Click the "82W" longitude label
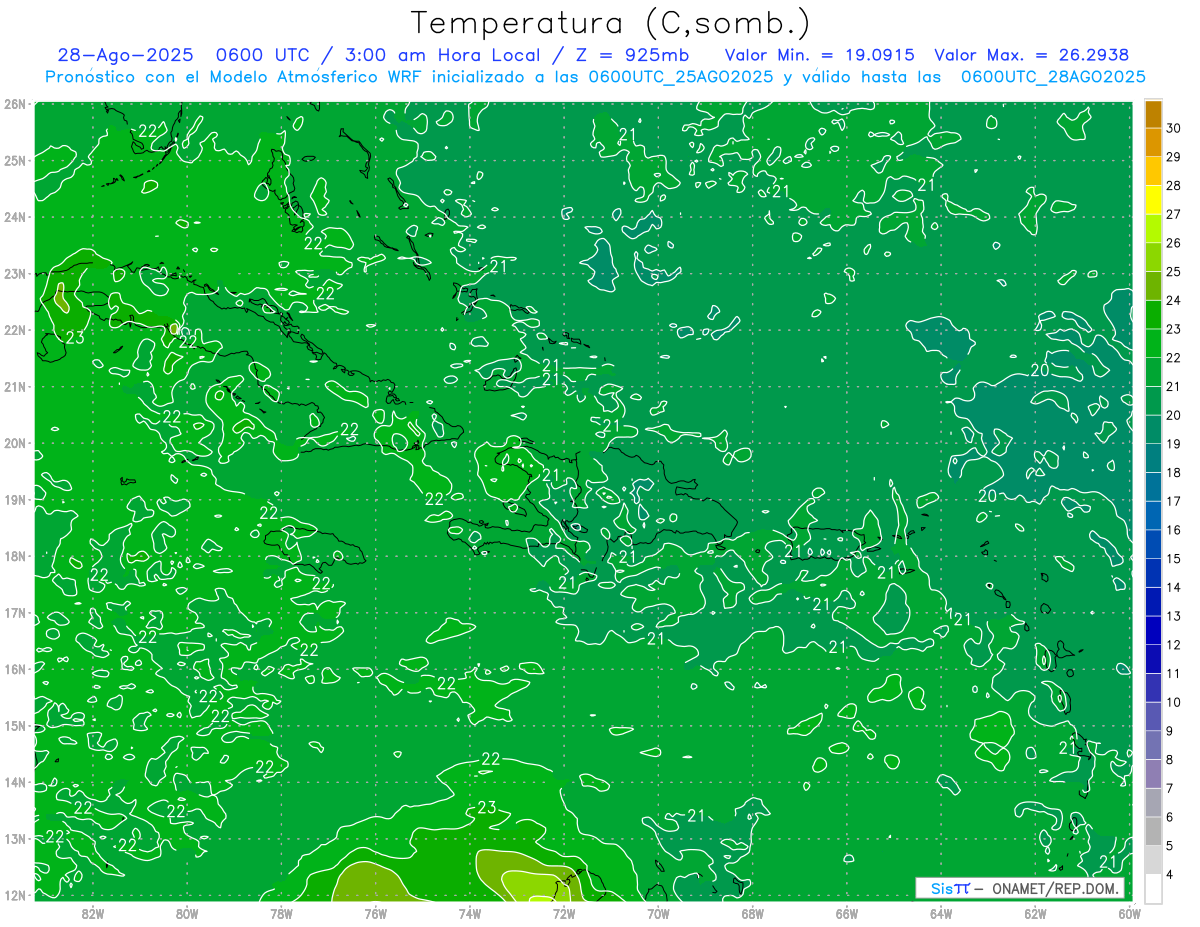1200x927 pixels. (x=93, y=912)
